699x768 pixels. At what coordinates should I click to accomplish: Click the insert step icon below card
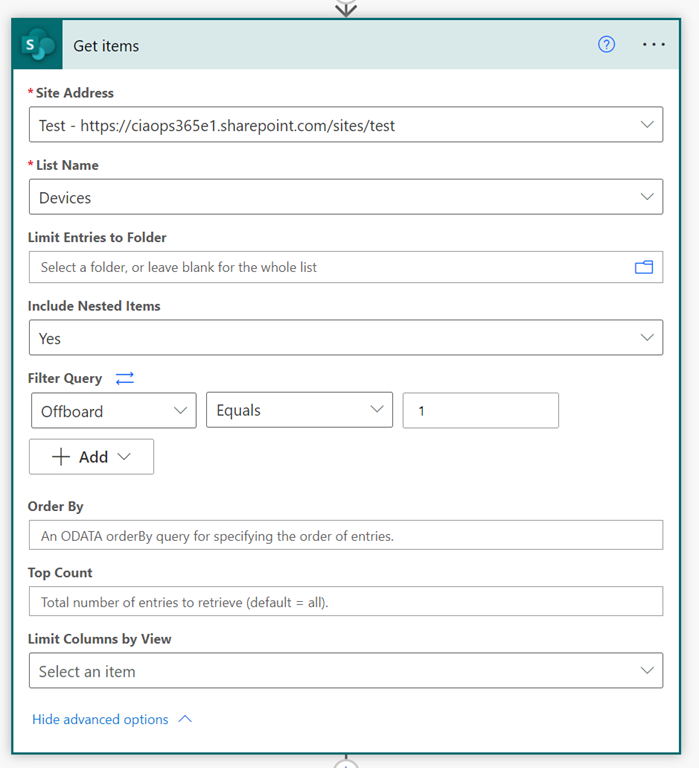point(346,762)
